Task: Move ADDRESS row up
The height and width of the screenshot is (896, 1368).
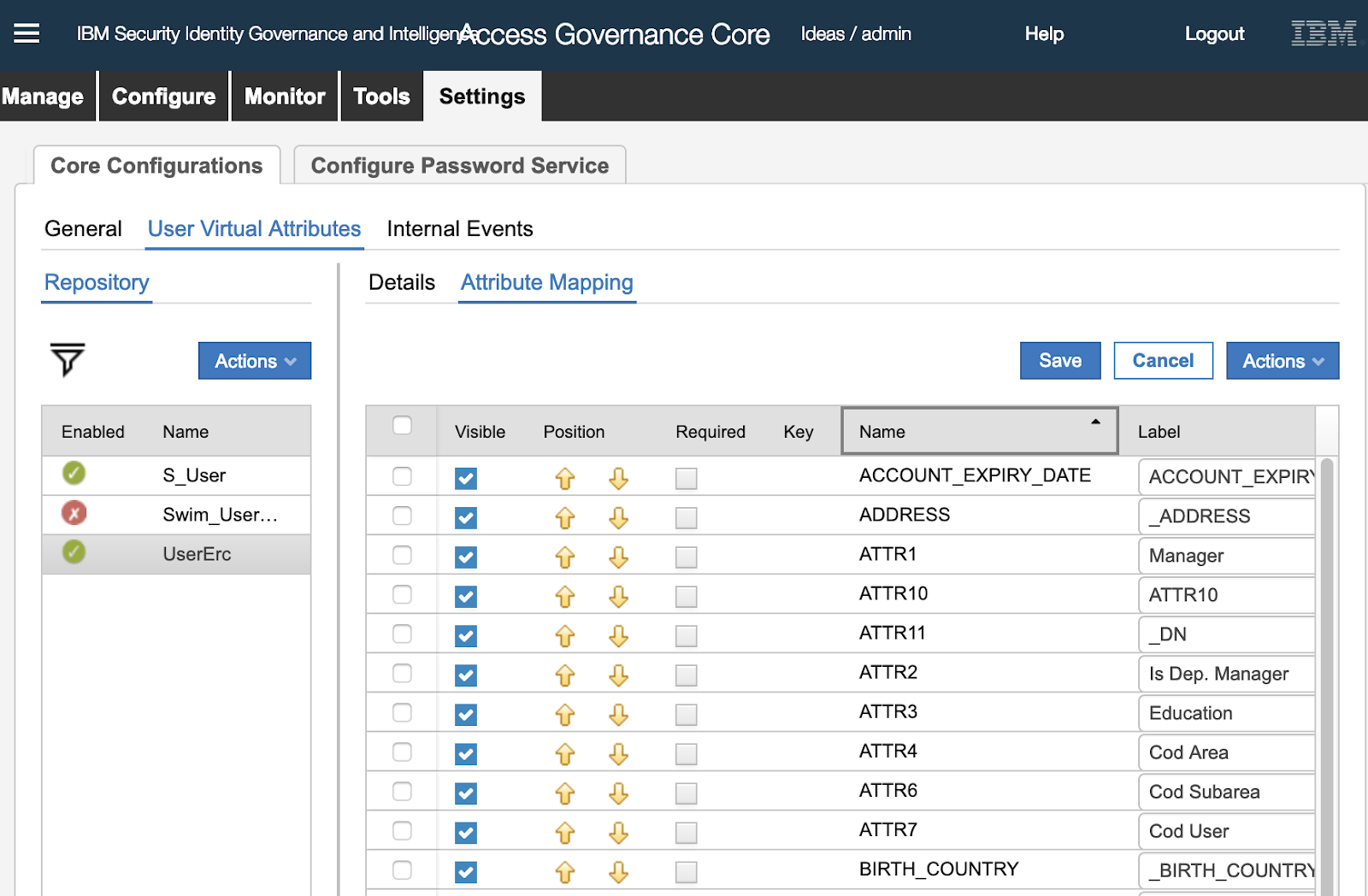Action: [x=565, y=517]
